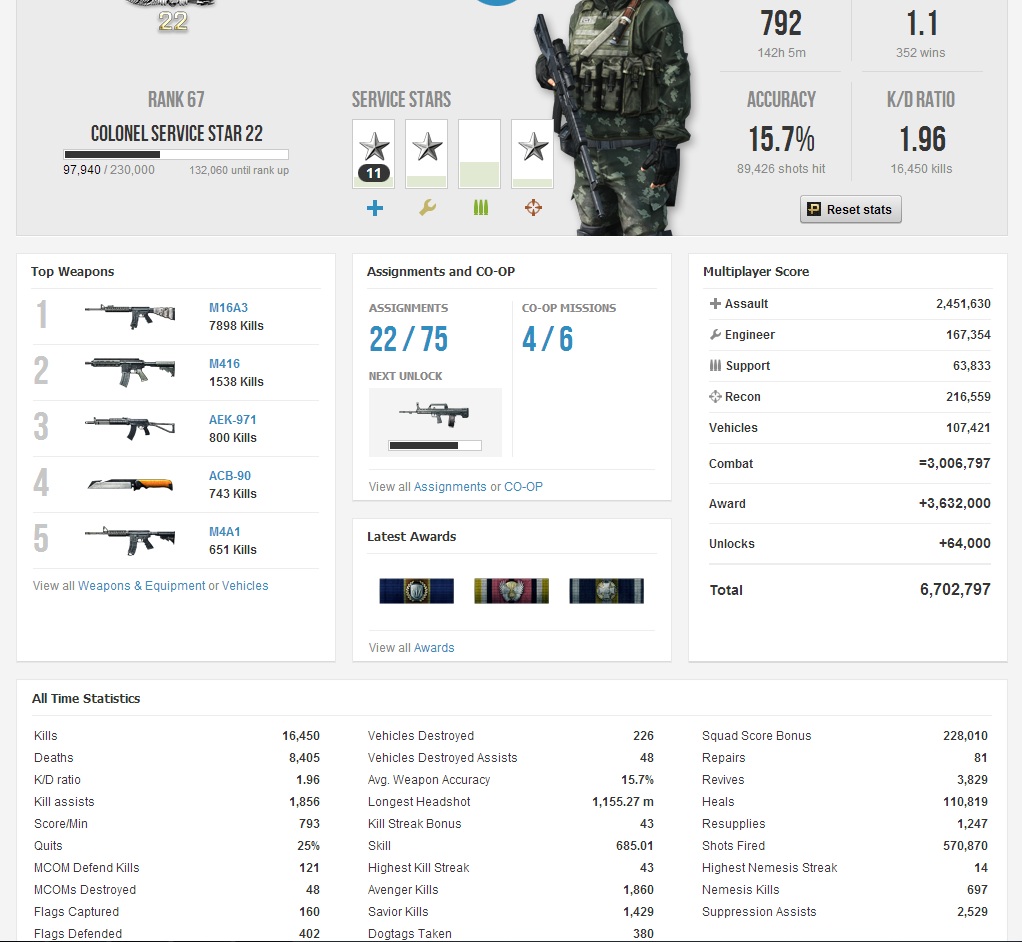Click the middle red-striped award ribbon
The width and height of the screenshot is (1022, 942).
(x=511, y=591)
